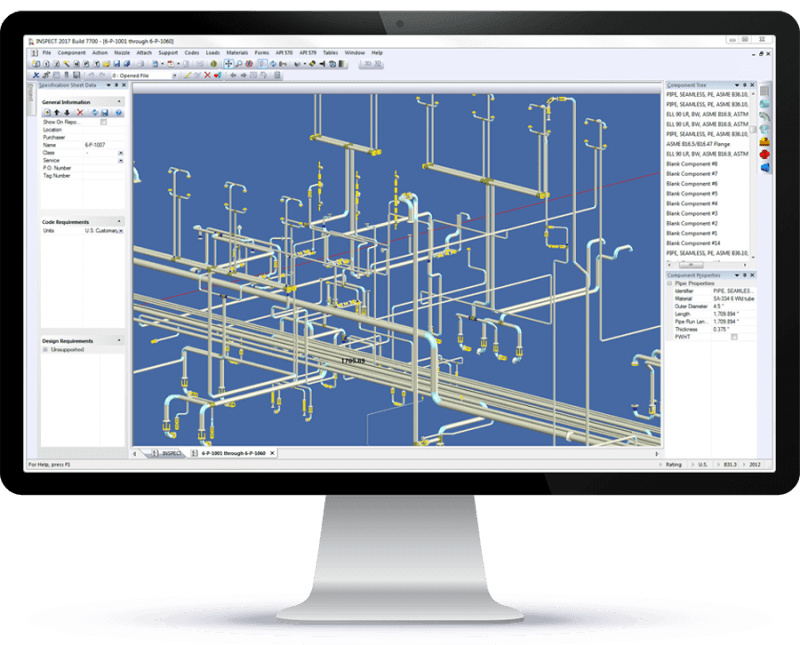Click the blue floppy save icon in main toolbar
Image resolution: width=800 pixels, height=645 pixels.
[117, 64]
